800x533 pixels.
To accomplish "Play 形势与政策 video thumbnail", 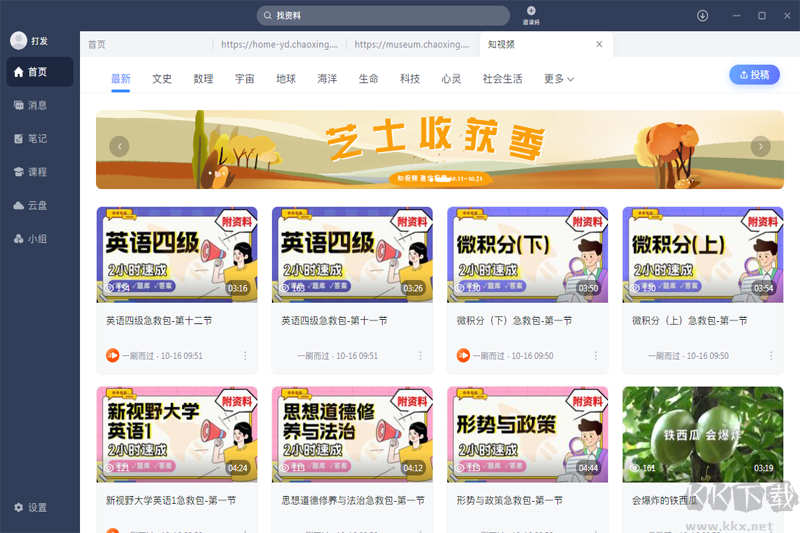I will 528,435.
